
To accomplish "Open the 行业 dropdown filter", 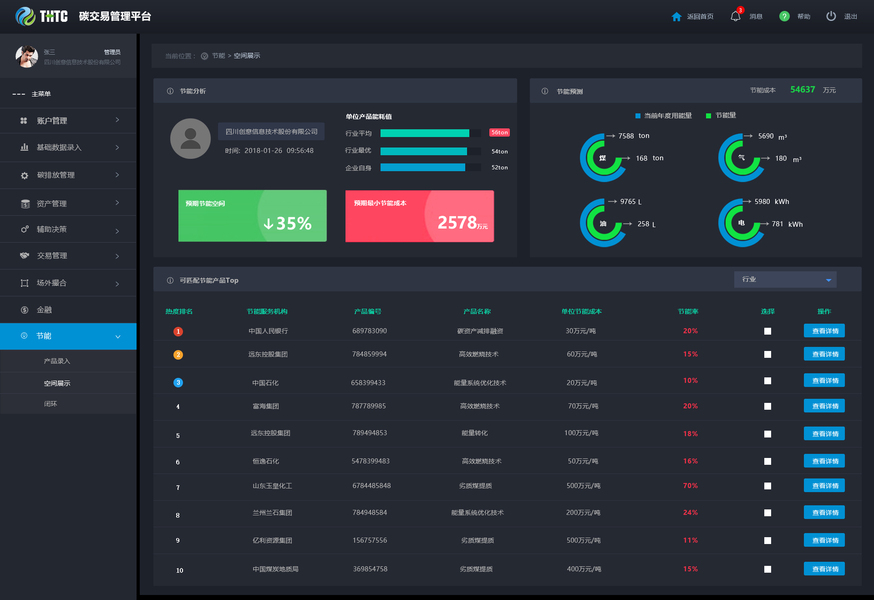I will coord(785,279).
